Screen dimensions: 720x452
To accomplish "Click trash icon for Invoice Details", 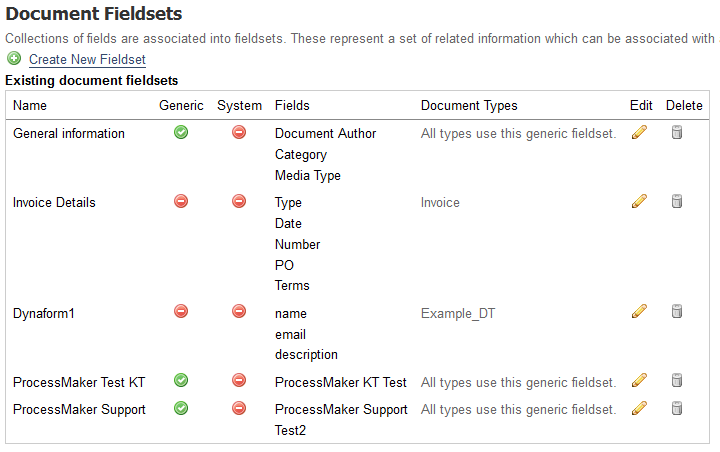I will click(x=677, y=201).
